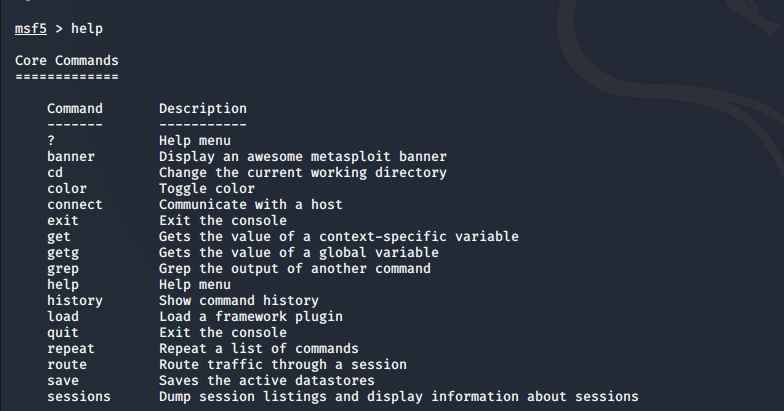The height and width of the screenshot is (411, 784).
Task: Click the route command entry
Action: click(66, 364)
